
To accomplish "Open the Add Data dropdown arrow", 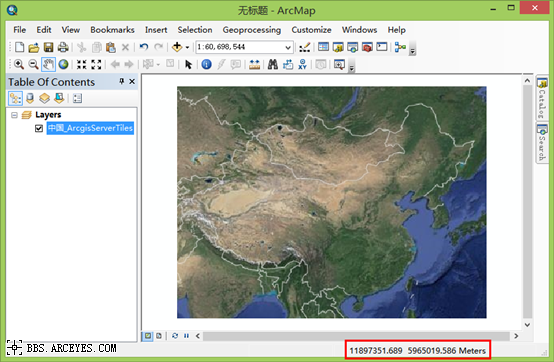I will pyautogui.click(x=188, y=47).
